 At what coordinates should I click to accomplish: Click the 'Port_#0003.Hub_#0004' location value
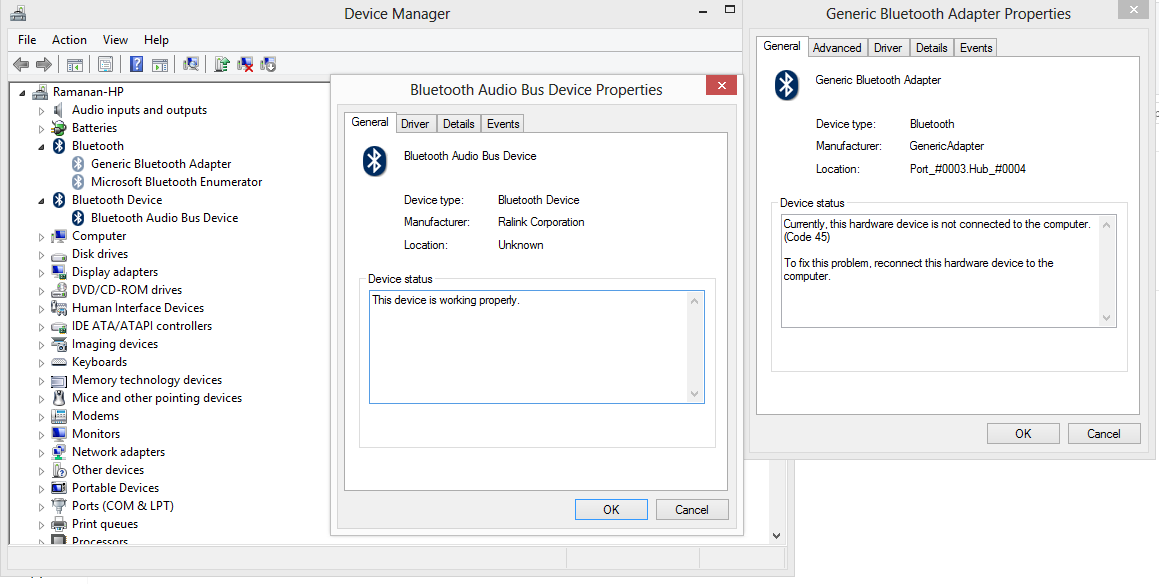(968, 169)
